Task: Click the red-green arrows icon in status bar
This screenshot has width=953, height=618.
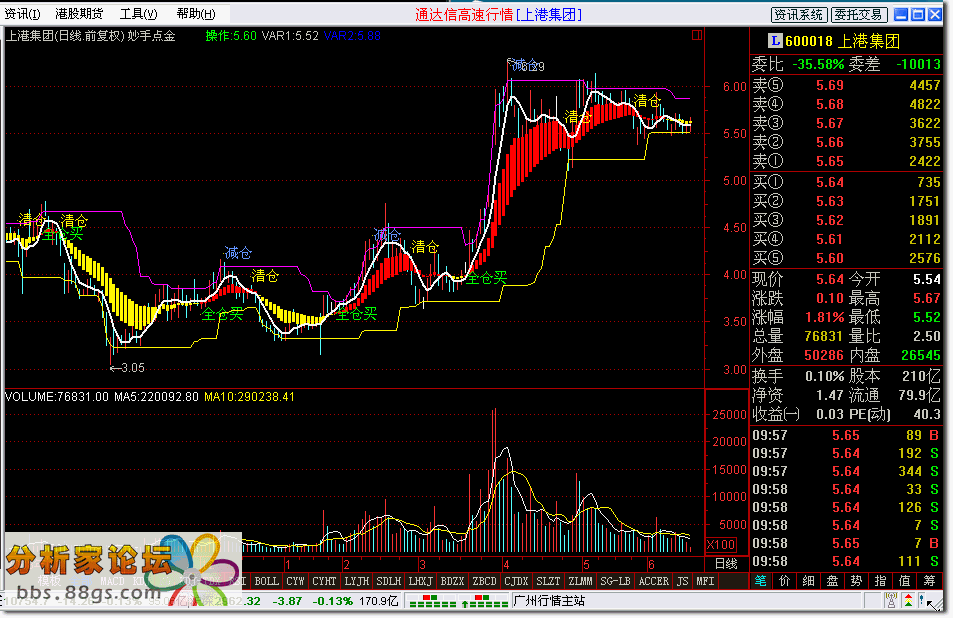Action: [908, 601]
